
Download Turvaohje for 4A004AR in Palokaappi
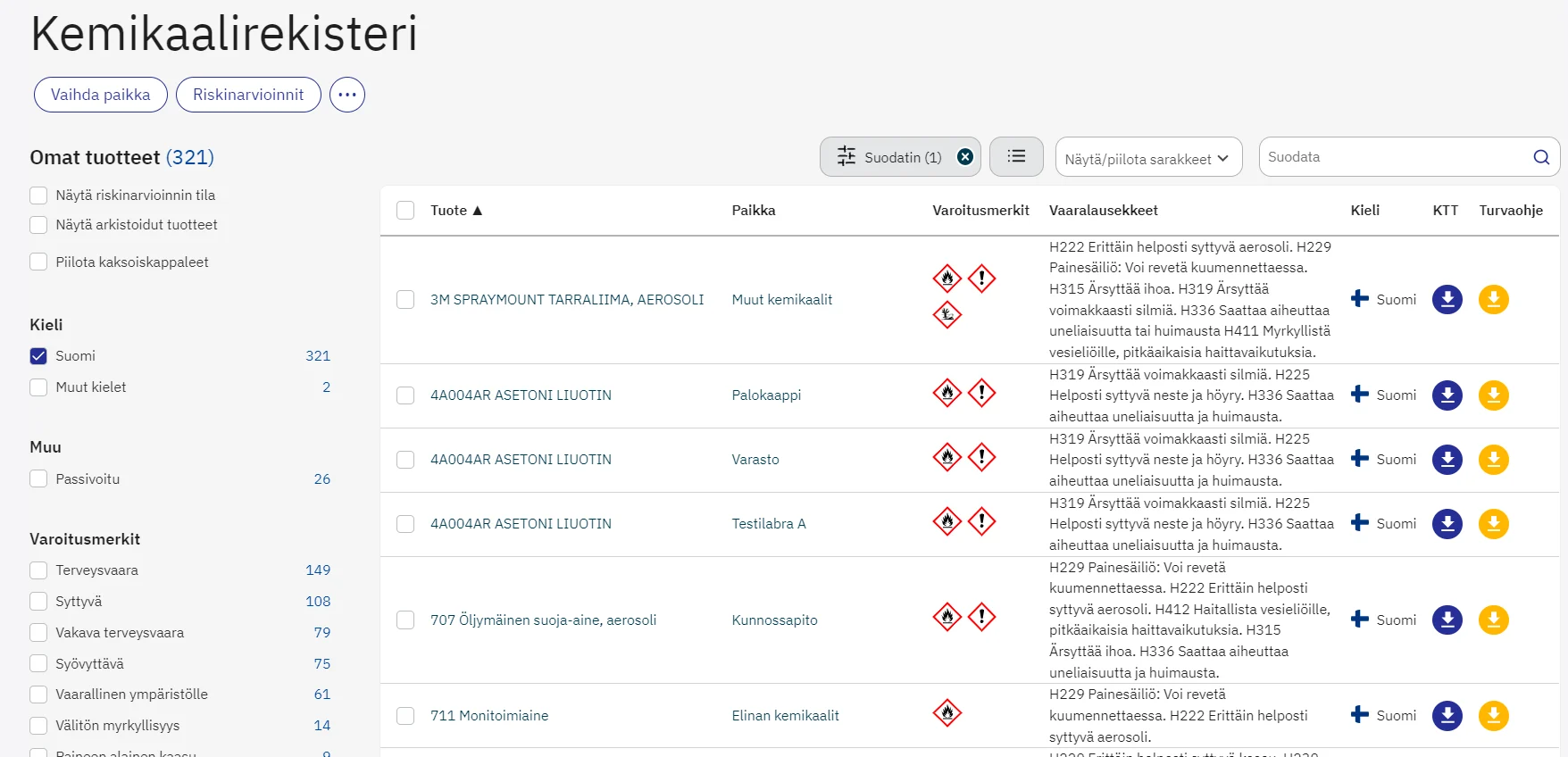point(1493,395)
